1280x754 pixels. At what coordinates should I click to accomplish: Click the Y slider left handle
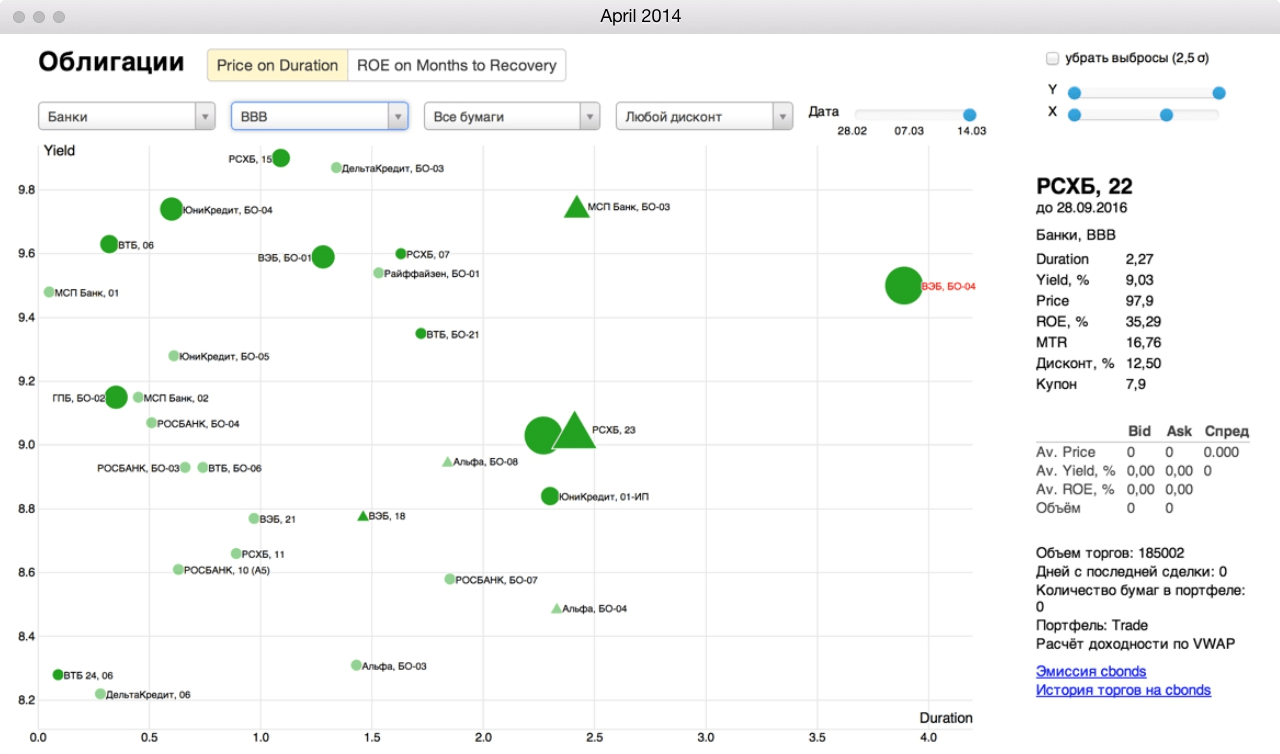[x=1074, y=93]
